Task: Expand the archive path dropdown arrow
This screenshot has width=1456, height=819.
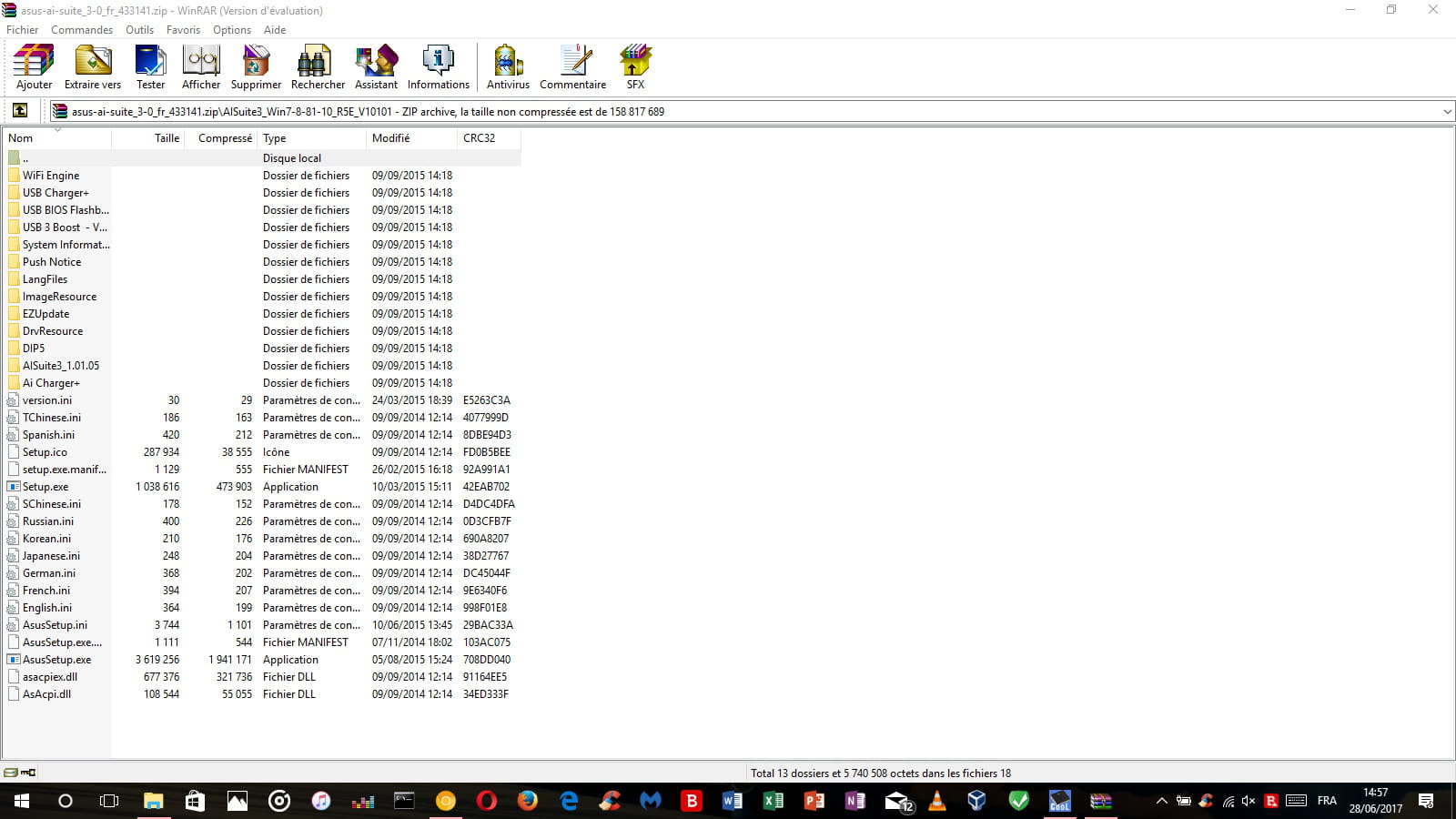Action: tap(1447, 112)
